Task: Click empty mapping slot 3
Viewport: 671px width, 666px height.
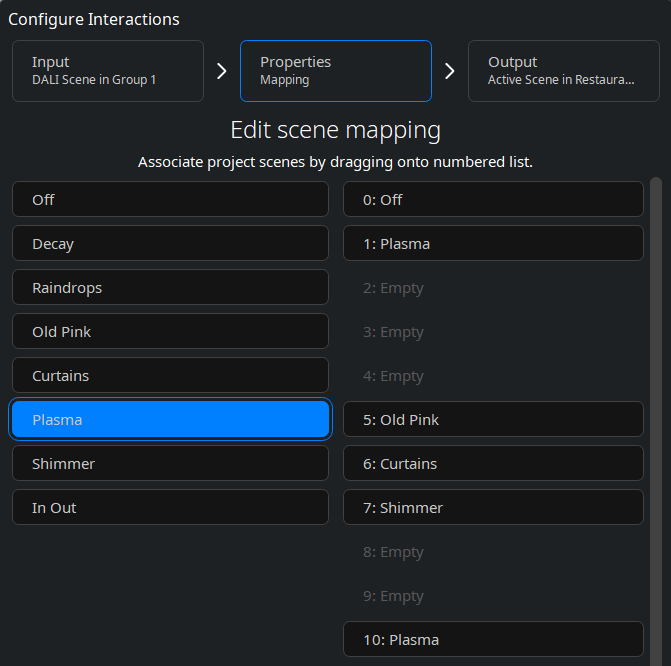Action: [x=493, y=332]
